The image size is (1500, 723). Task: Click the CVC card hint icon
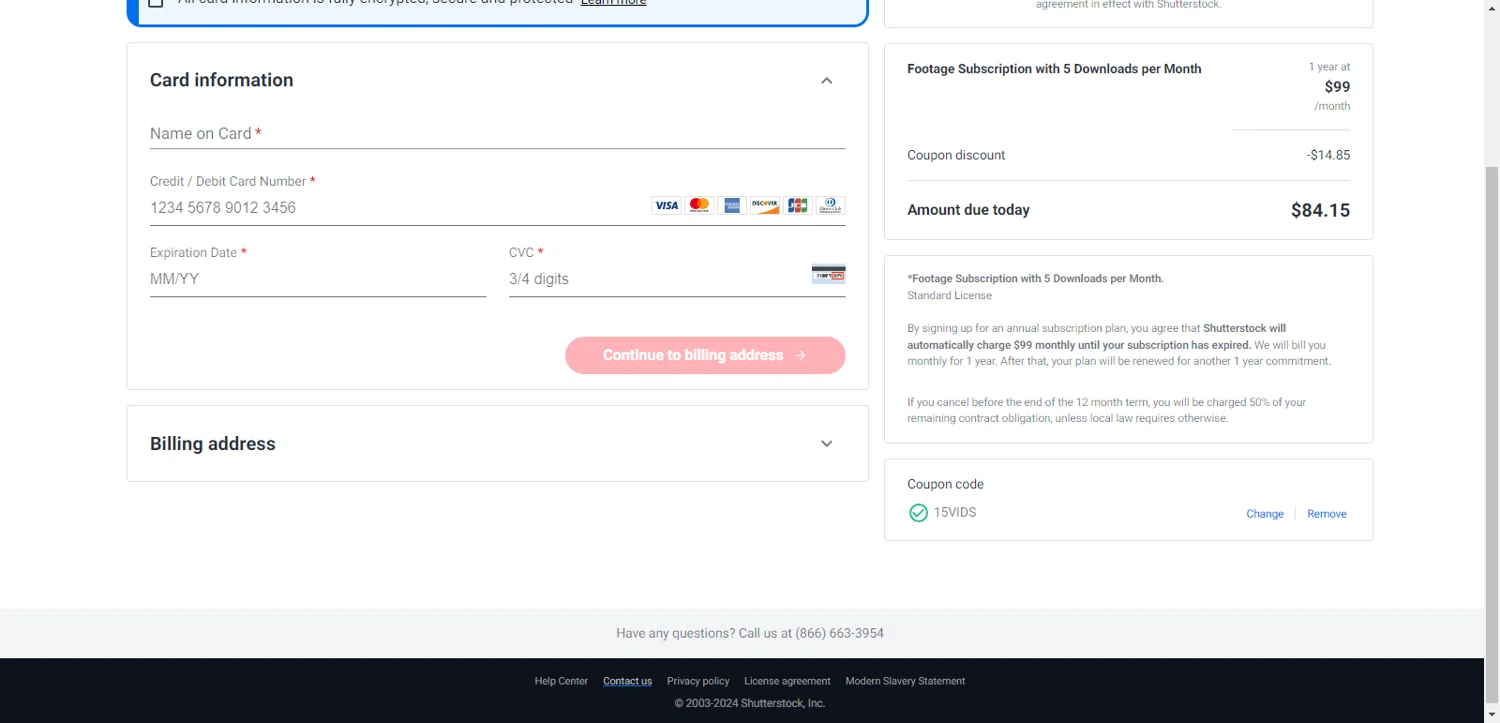tap(829, 274)
